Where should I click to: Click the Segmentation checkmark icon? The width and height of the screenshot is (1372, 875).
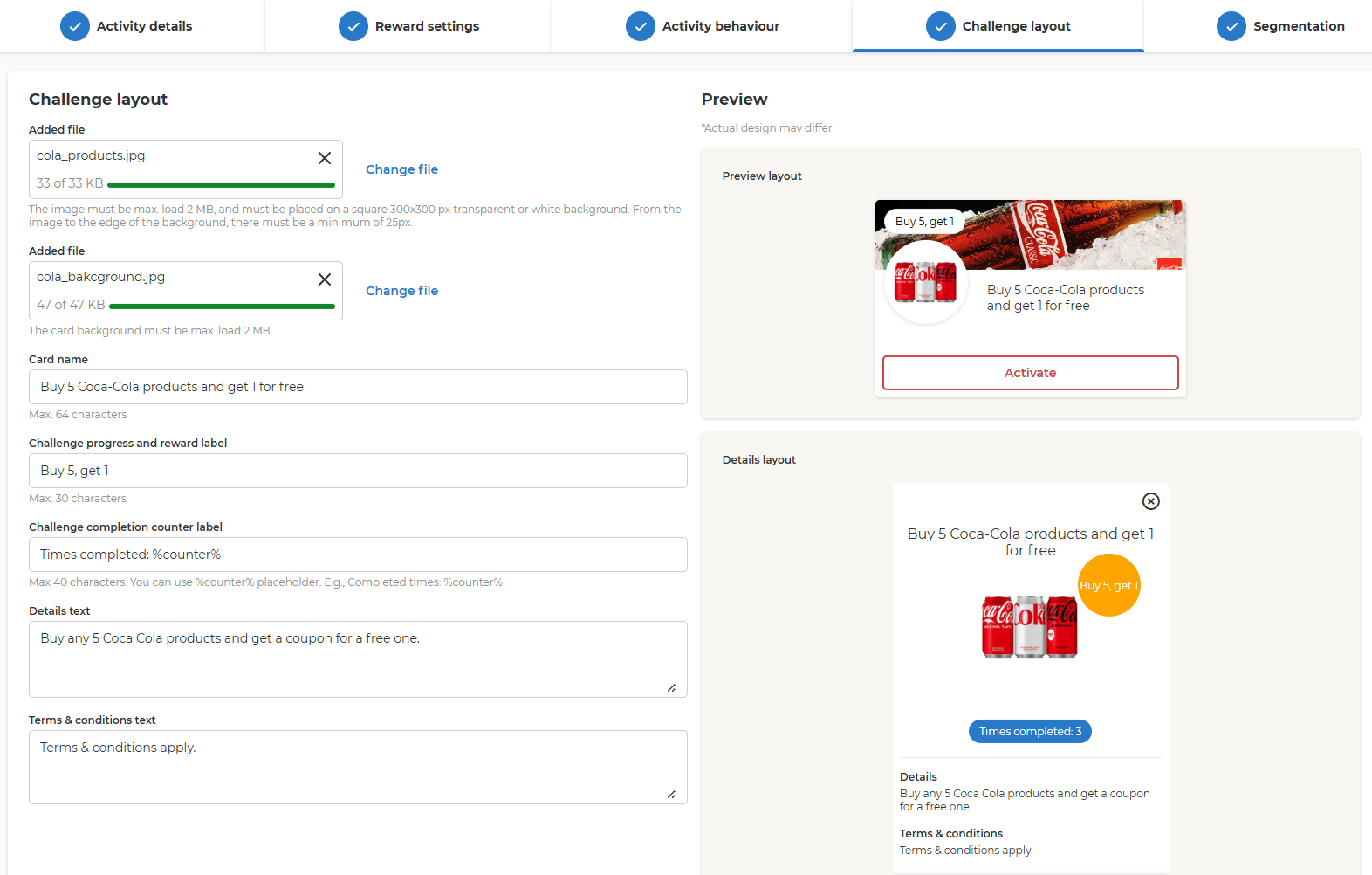[x=1231, y=26]
